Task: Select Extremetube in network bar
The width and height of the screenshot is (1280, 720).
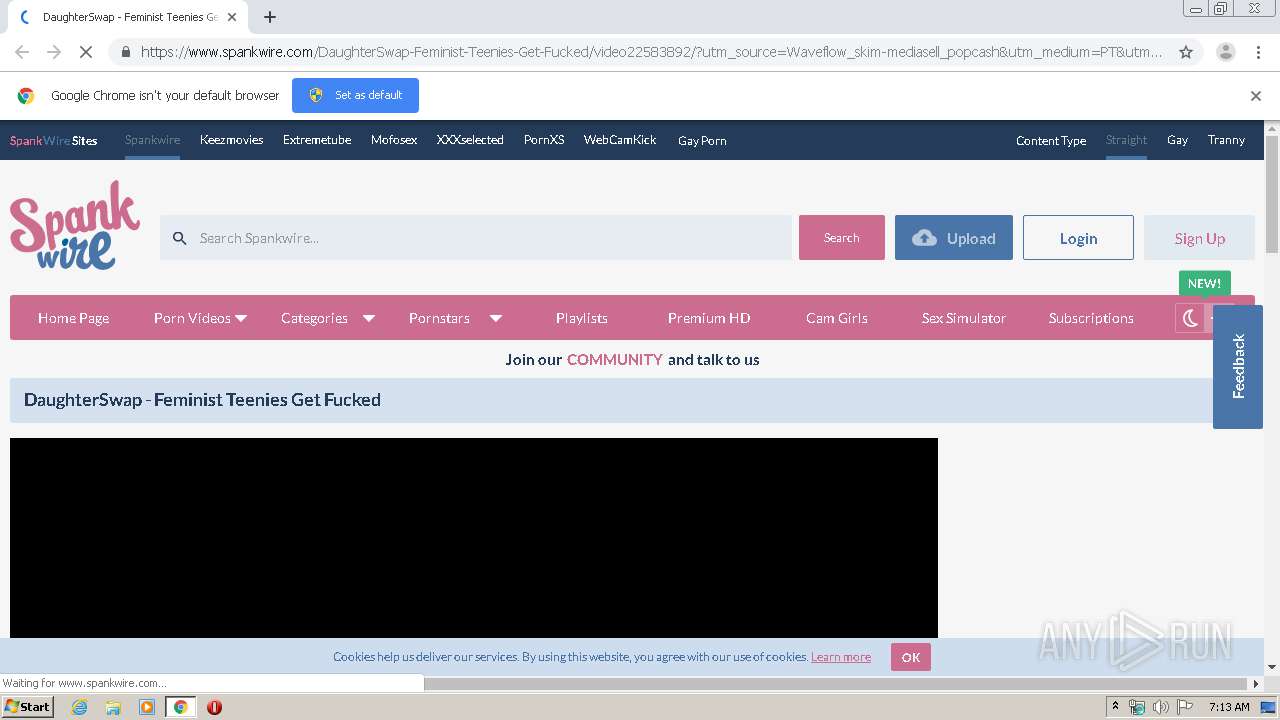Action: click(317, 140)
